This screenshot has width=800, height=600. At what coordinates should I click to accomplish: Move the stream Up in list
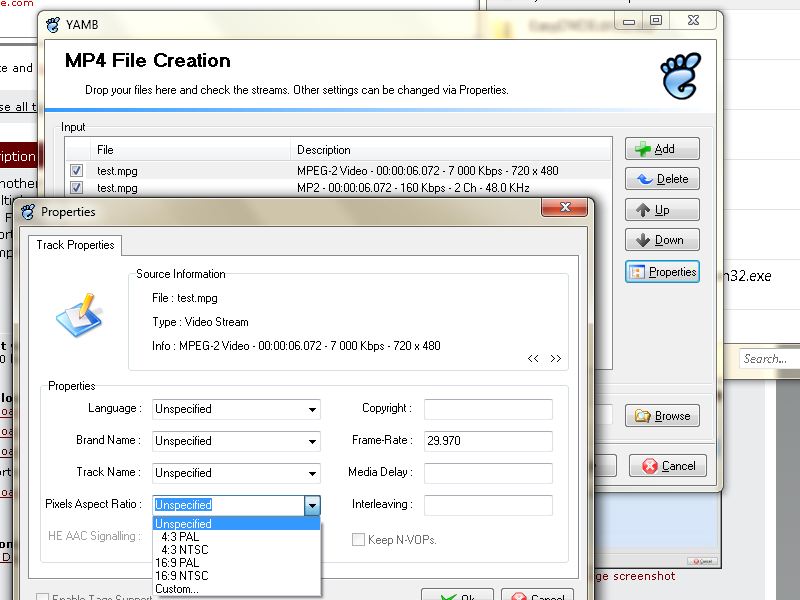pyautogui.click(x=662, y=210)
